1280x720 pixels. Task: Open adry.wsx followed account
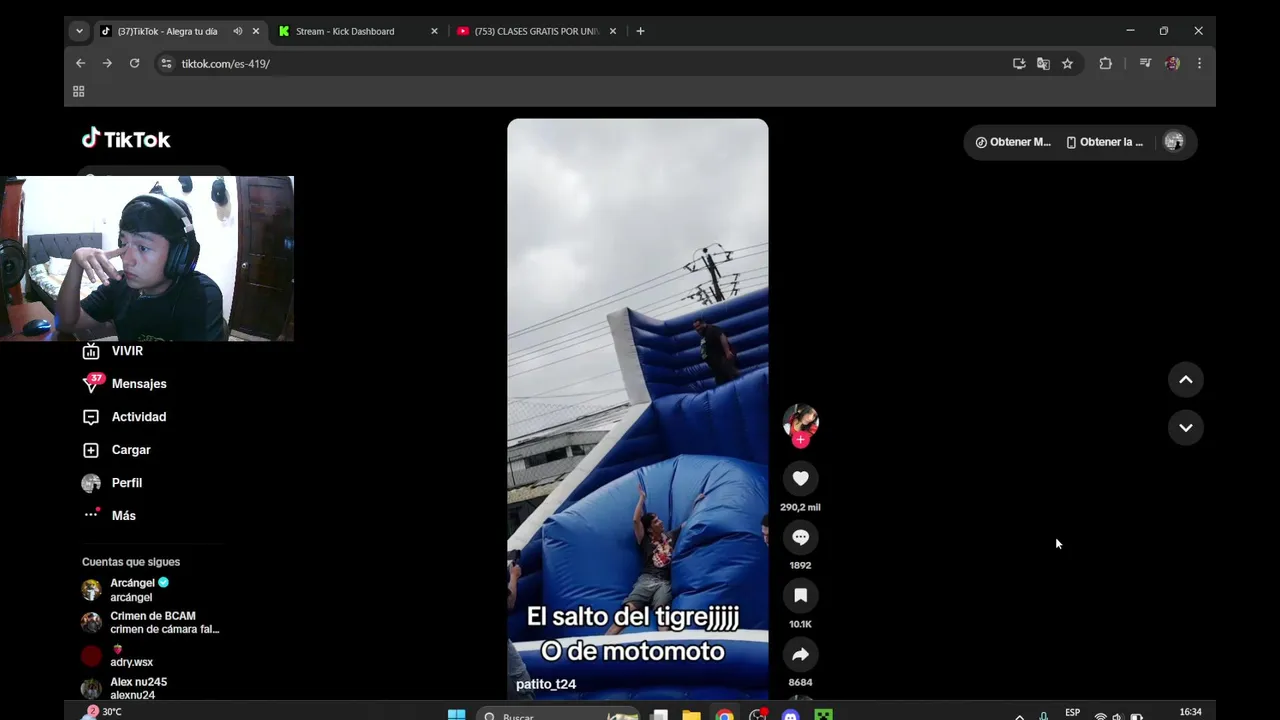tap(118, 656)
